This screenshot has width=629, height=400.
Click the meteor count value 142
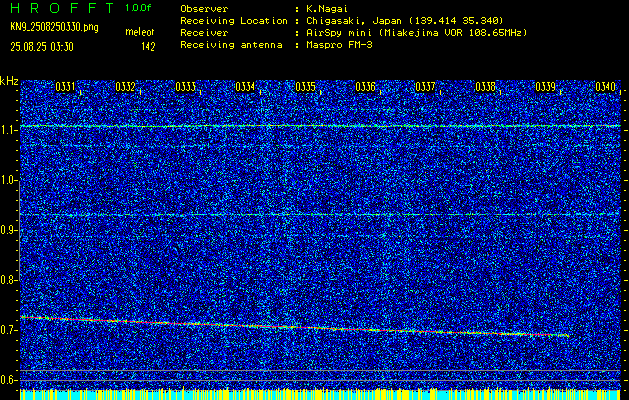click(148, 47)
